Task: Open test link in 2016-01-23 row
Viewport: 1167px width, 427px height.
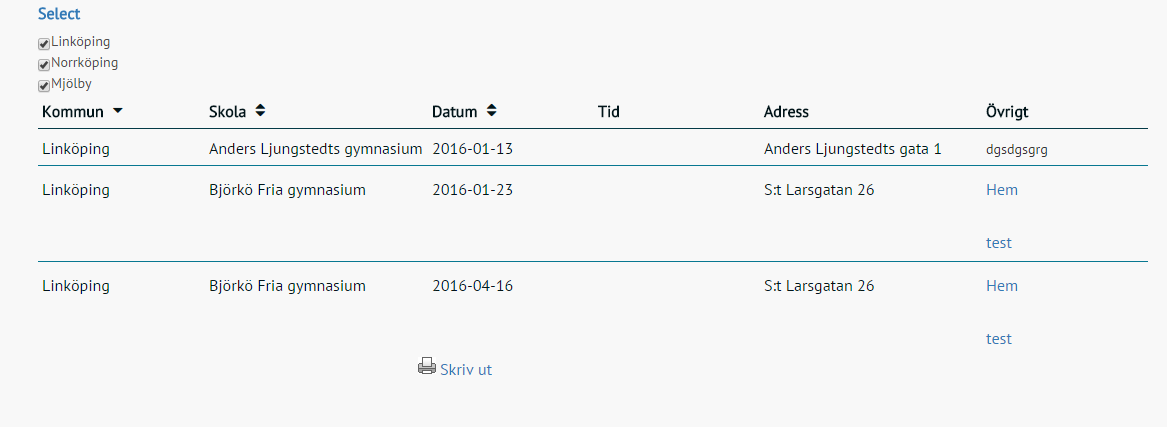Action: click(999, 243)
